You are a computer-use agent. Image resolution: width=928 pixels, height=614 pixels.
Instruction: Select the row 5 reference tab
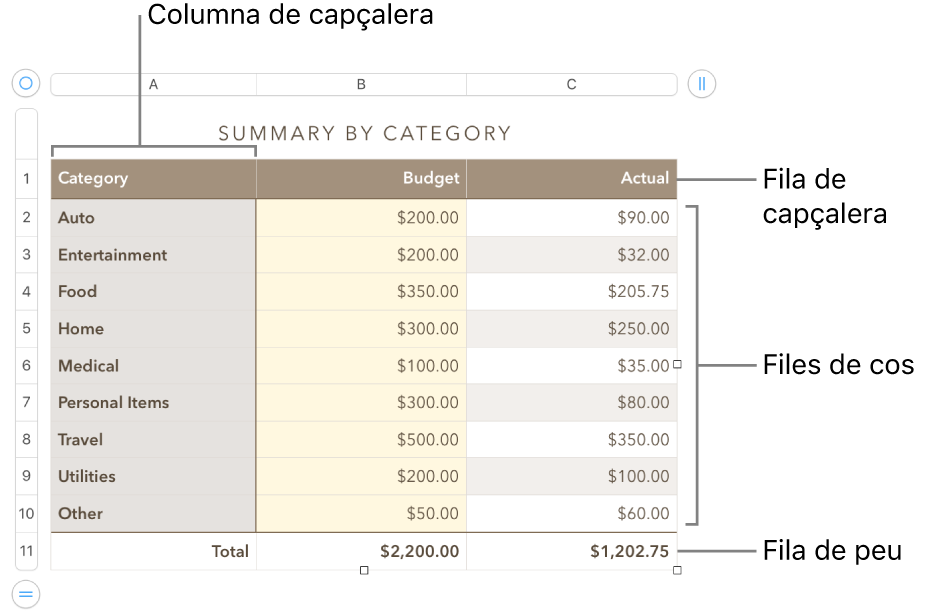pyautogui.click(x=25, y=328)
